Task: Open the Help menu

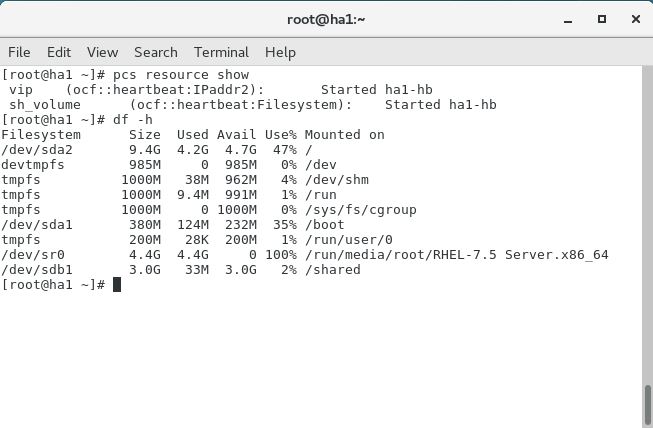Action: click(x=280, y=52)
